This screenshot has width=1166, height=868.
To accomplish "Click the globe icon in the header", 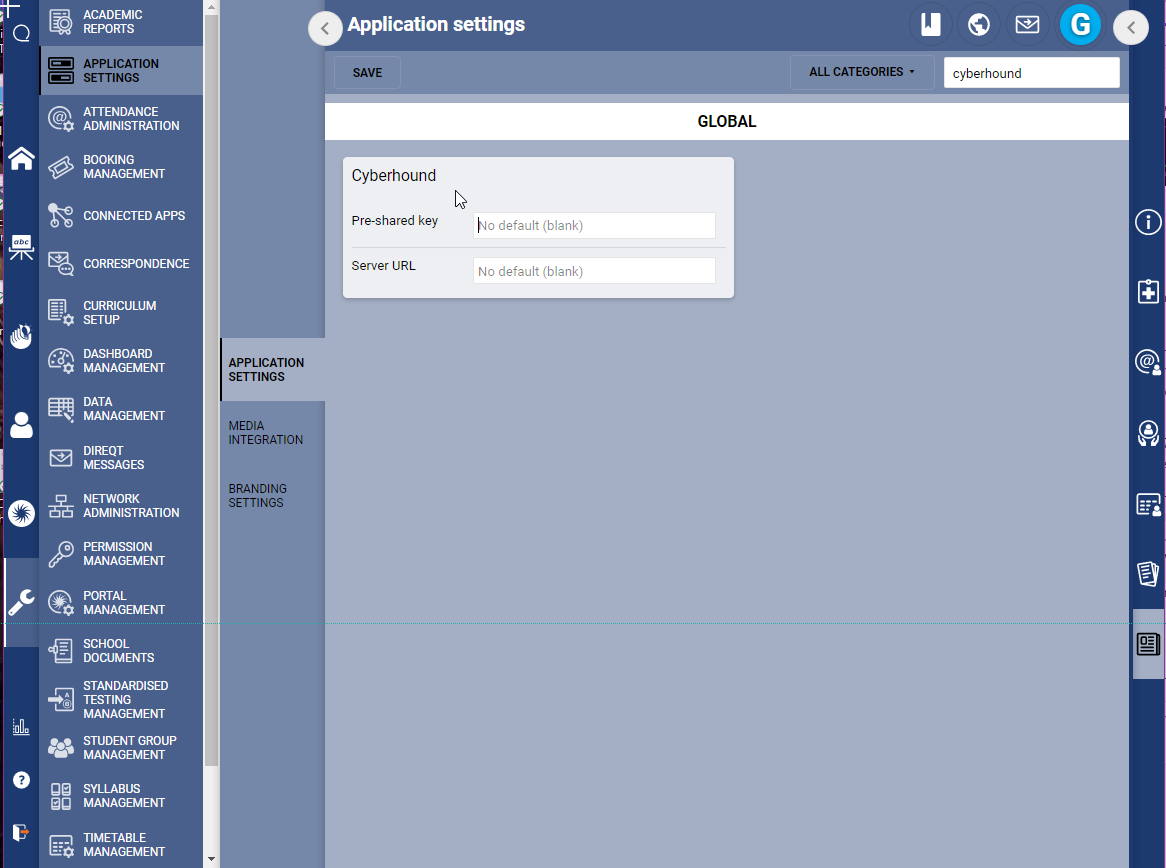I will click(x=978, y=24).
